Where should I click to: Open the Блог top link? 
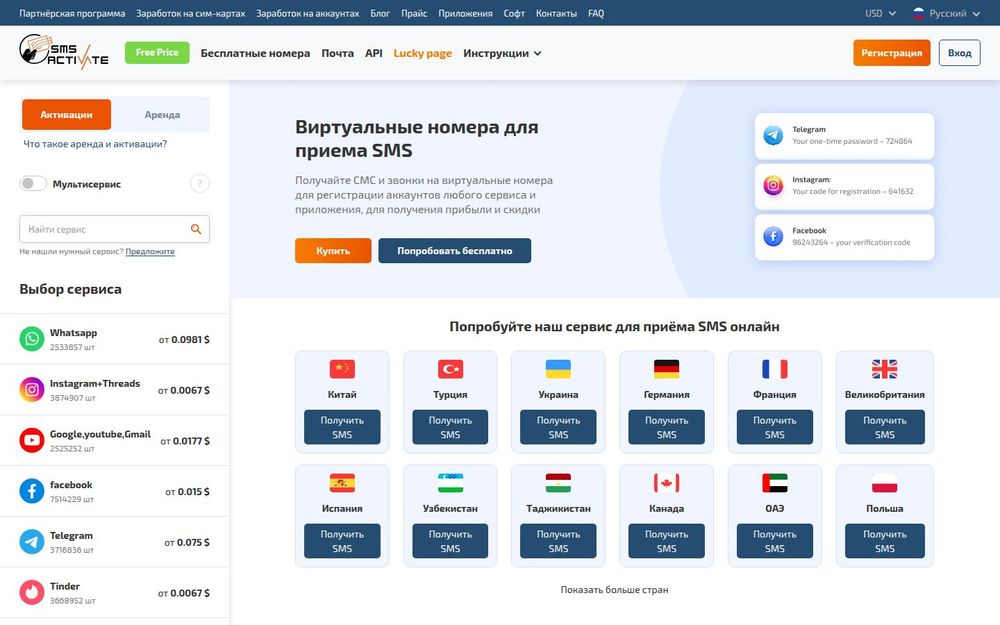pos(380,13)
